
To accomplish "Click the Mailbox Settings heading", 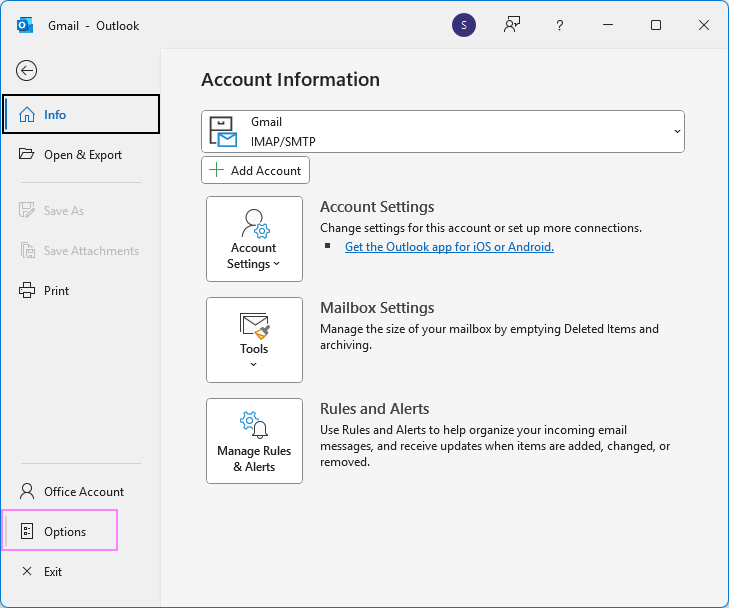I will [377, 308].
